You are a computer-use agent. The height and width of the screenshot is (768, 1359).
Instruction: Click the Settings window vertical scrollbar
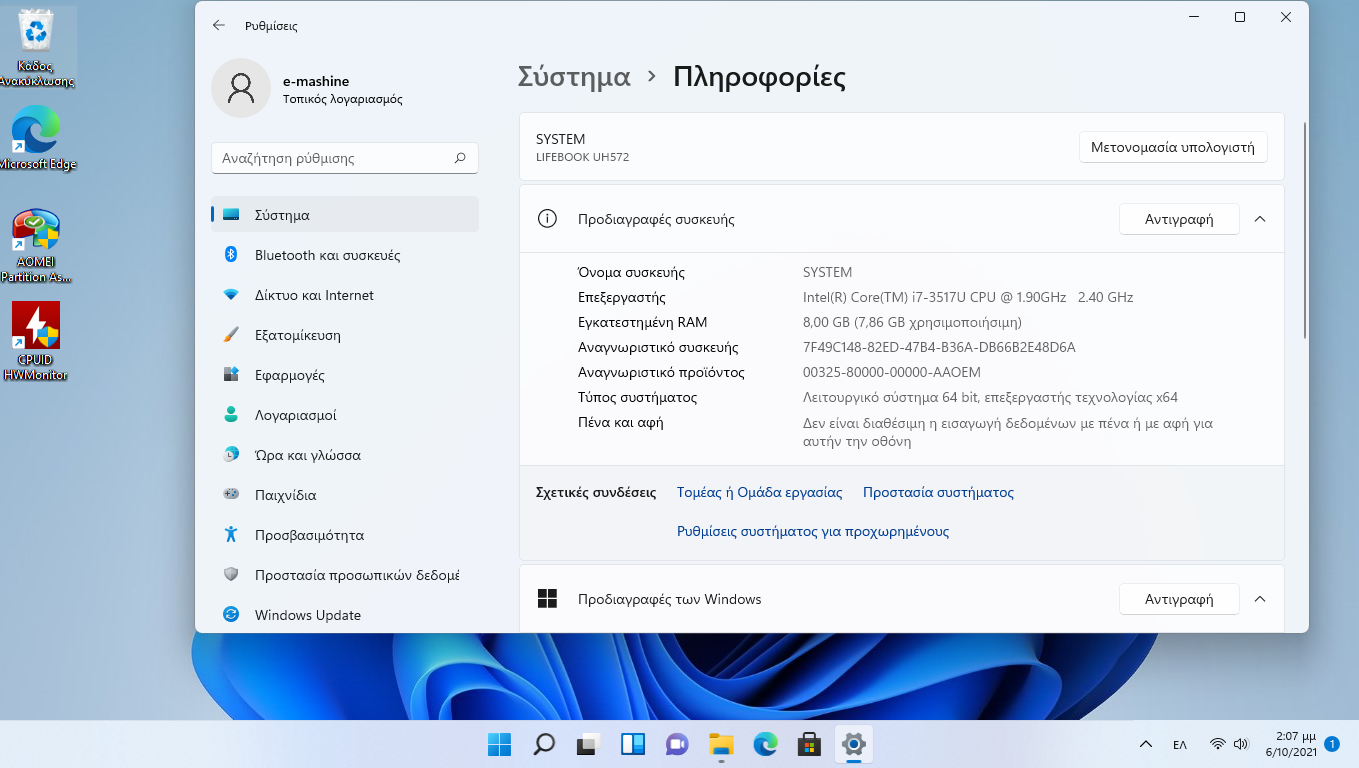1304,230
